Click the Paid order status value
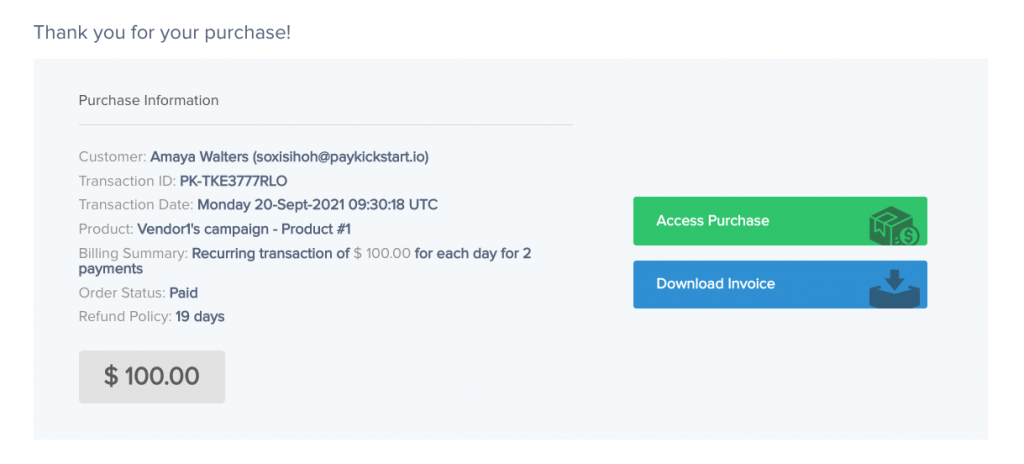 tap(184, 293)
